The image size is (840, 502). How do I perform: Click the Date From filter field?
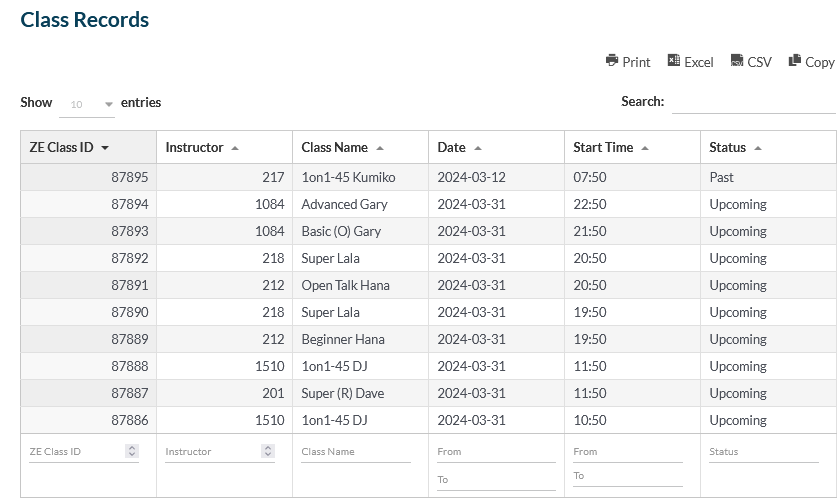(496, 452)
